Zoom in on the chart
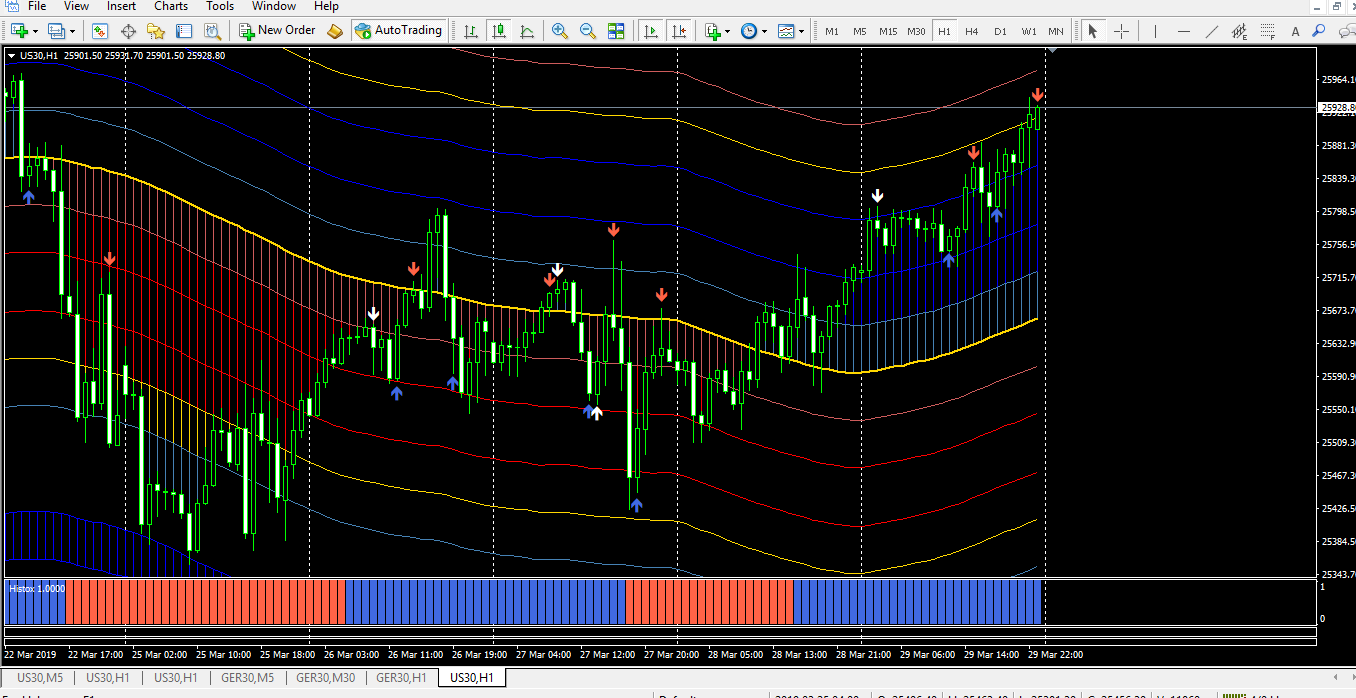1356x698 pixels. tap(560, 31)
